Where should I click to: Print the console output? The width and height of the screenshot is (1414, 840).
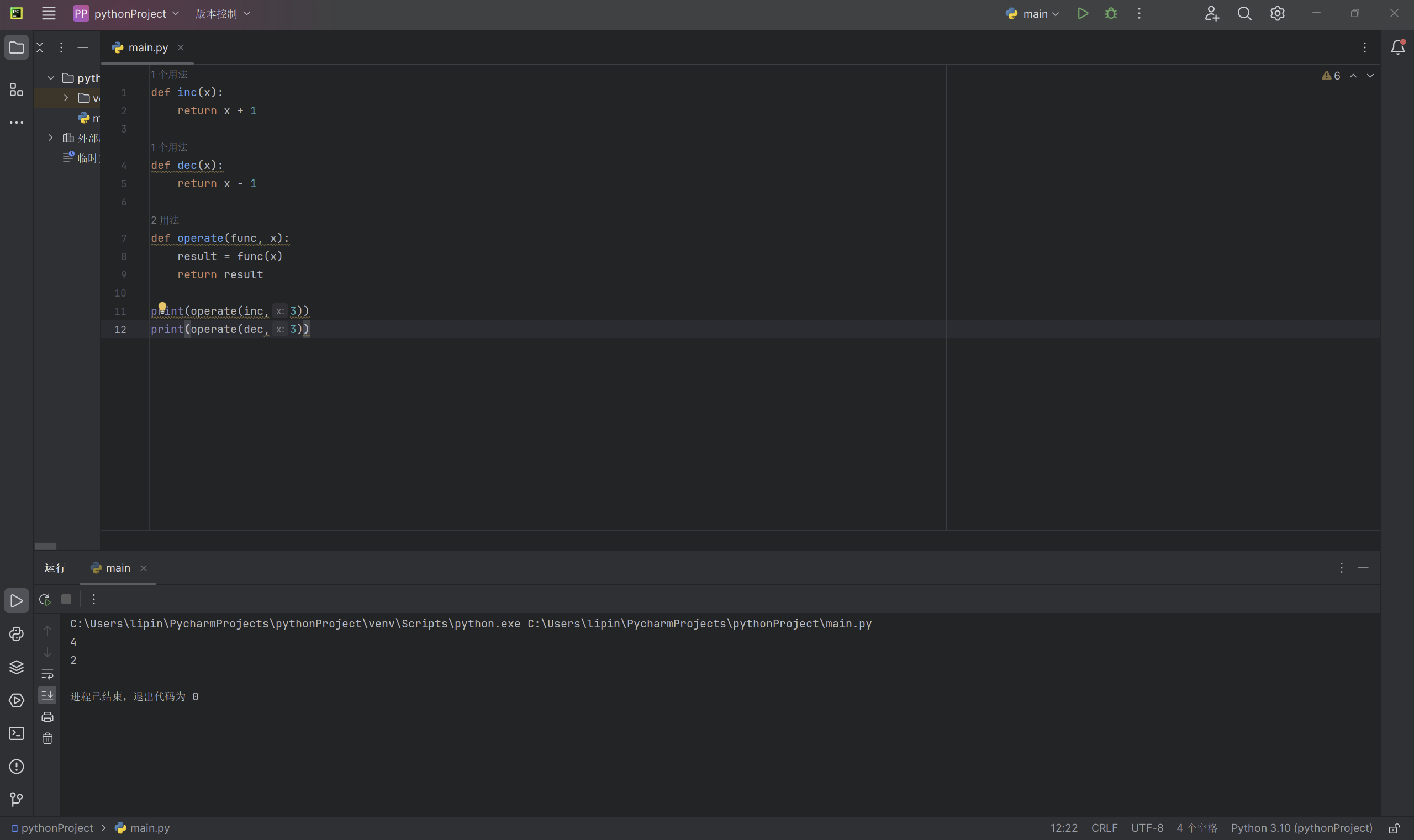click(x=48, y=717)
